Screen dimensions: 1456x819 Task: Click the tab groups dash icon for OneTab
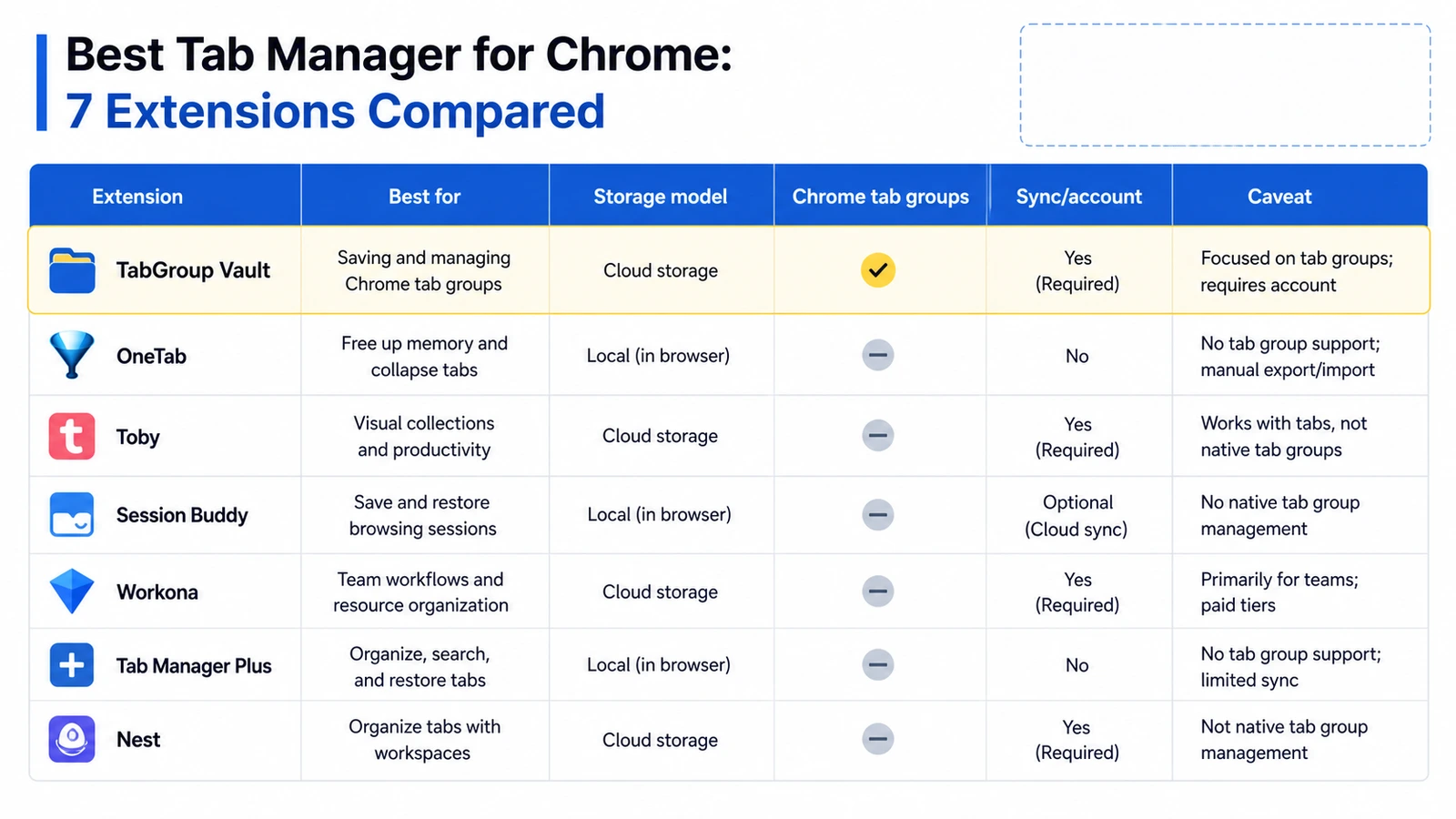(878, 355)
